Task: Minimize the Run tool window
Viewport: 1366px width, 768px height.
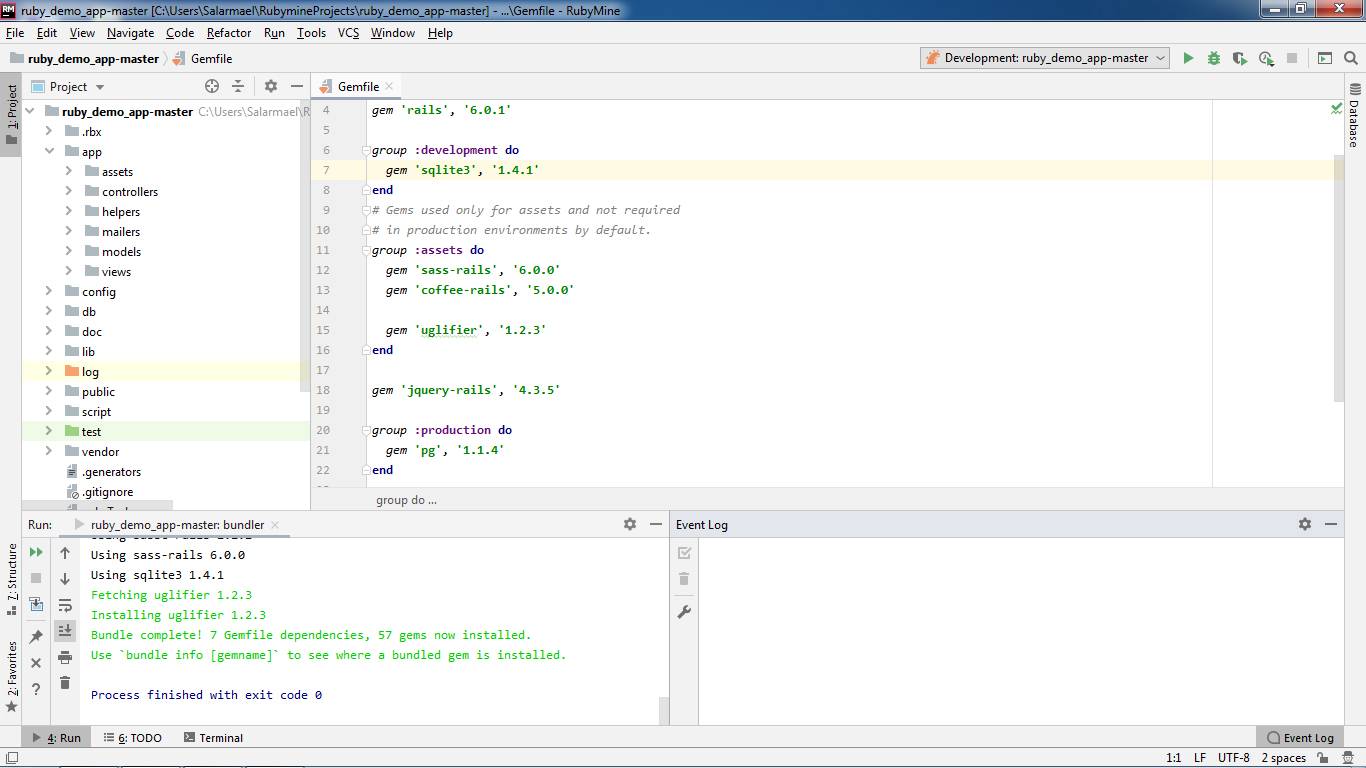Action: point(656,524)
